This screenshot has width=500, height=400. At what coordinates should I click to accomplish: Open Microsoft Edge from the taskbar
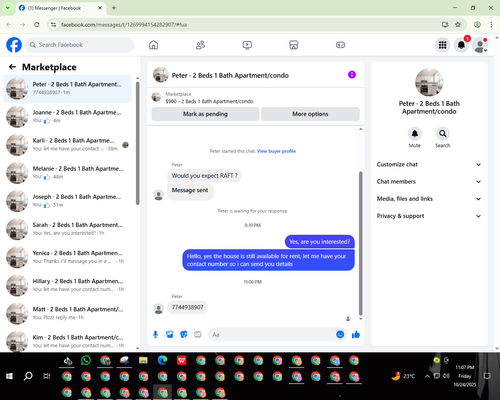tap(162, 360)
